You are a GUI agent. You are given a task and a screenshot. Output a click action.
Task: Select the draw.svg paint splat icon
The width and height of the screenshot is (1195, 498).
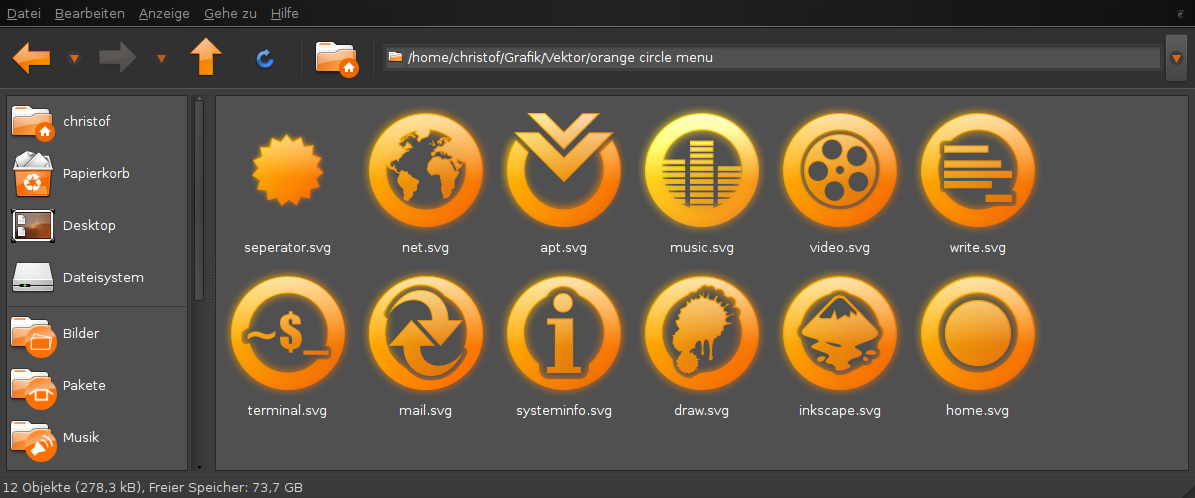click(x=702, y=333)
